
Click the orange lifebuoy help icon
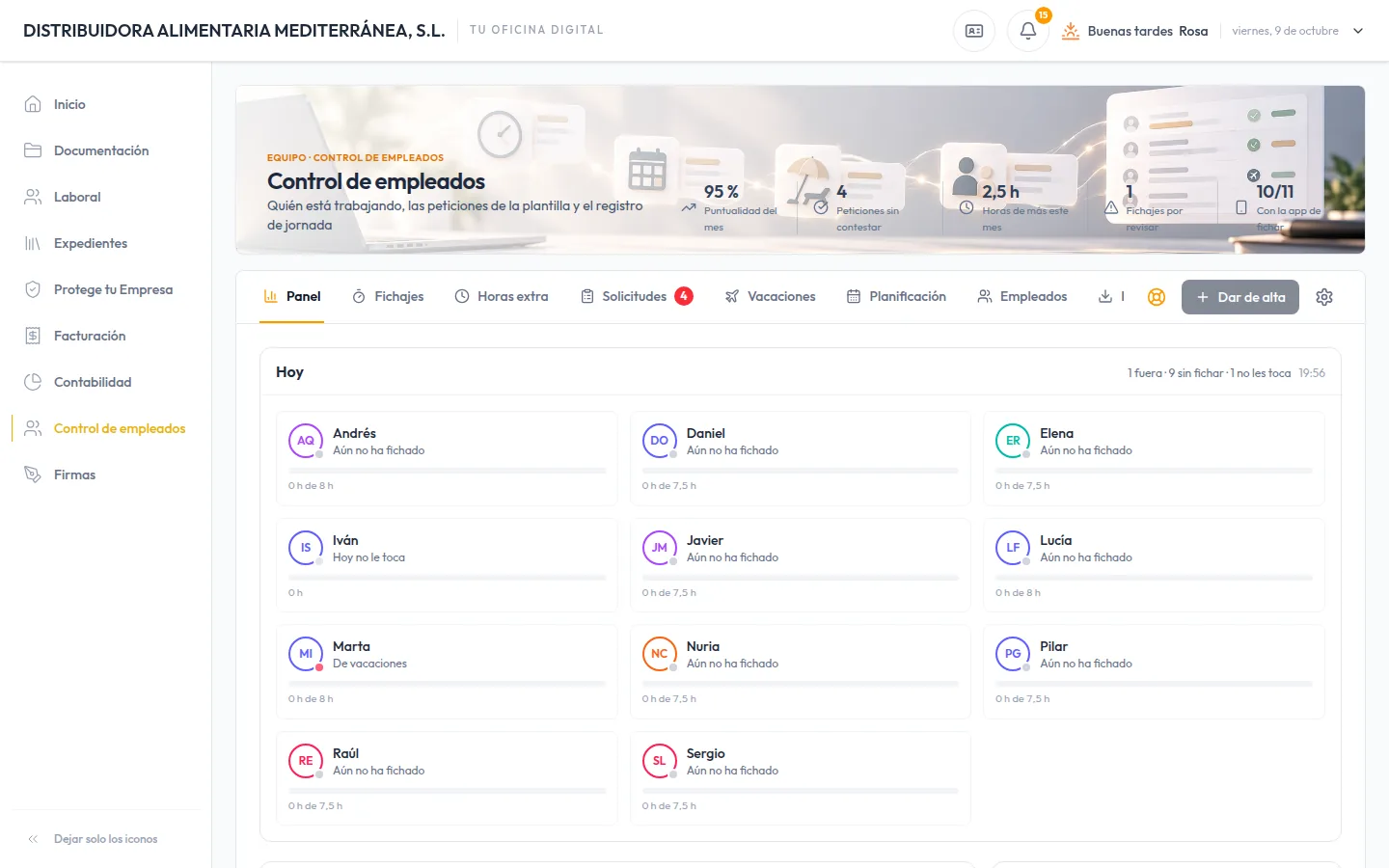coord(1157,297)
